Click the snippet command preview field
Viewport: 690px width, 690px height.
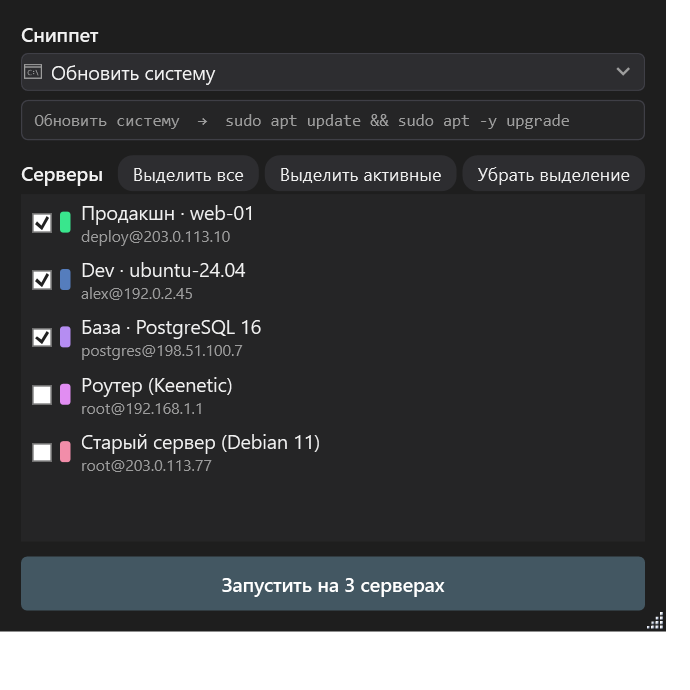pyautogui.click(x=333, y=120)
